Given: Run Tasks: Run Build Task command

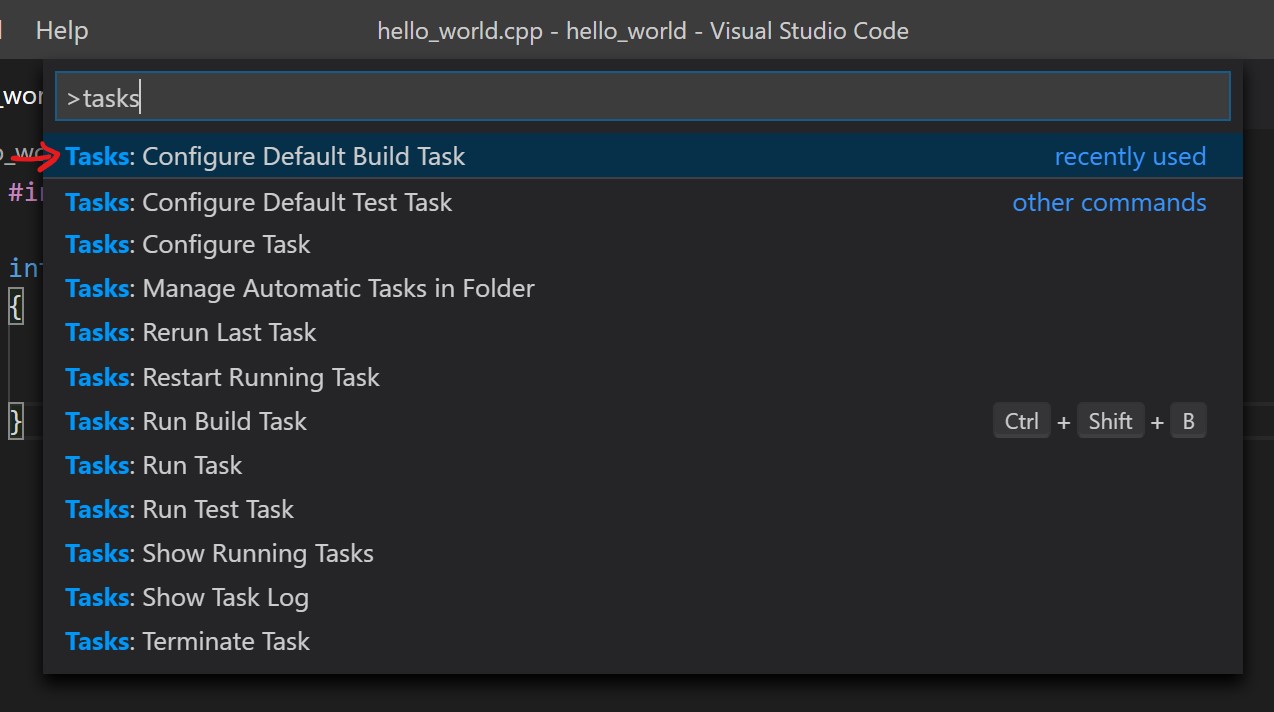Looking at the screenshot, I should tap(186, 422).
